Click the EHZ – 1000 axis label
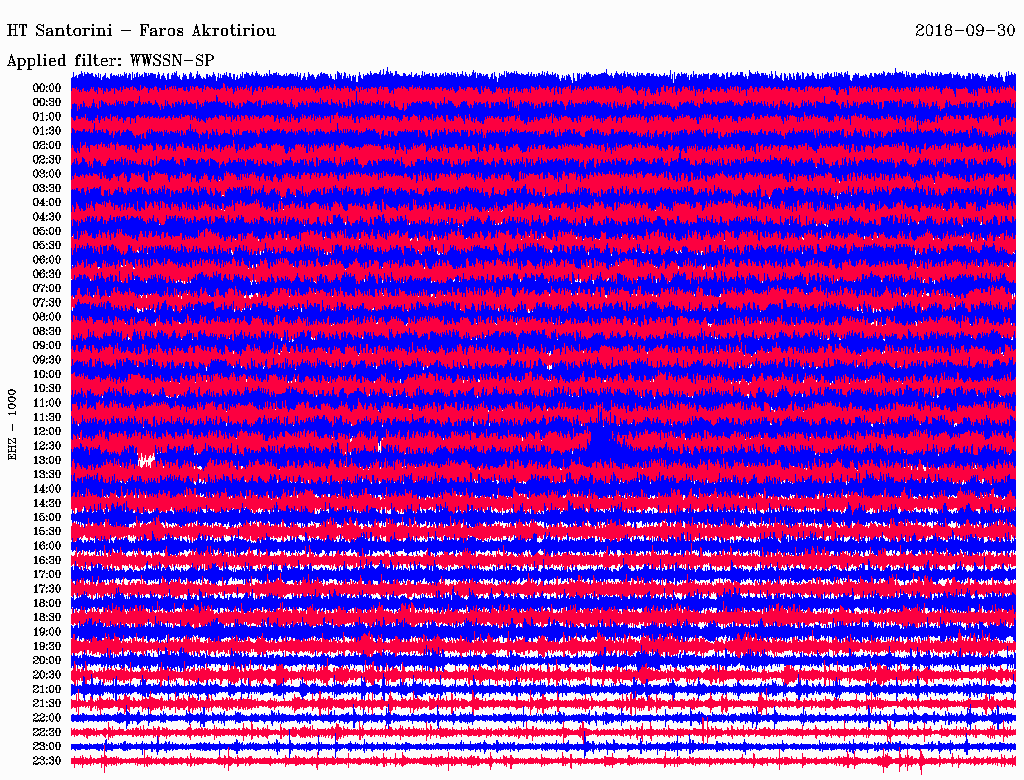Viewport: 1024px width, 780px height. (x=12, y=425)
